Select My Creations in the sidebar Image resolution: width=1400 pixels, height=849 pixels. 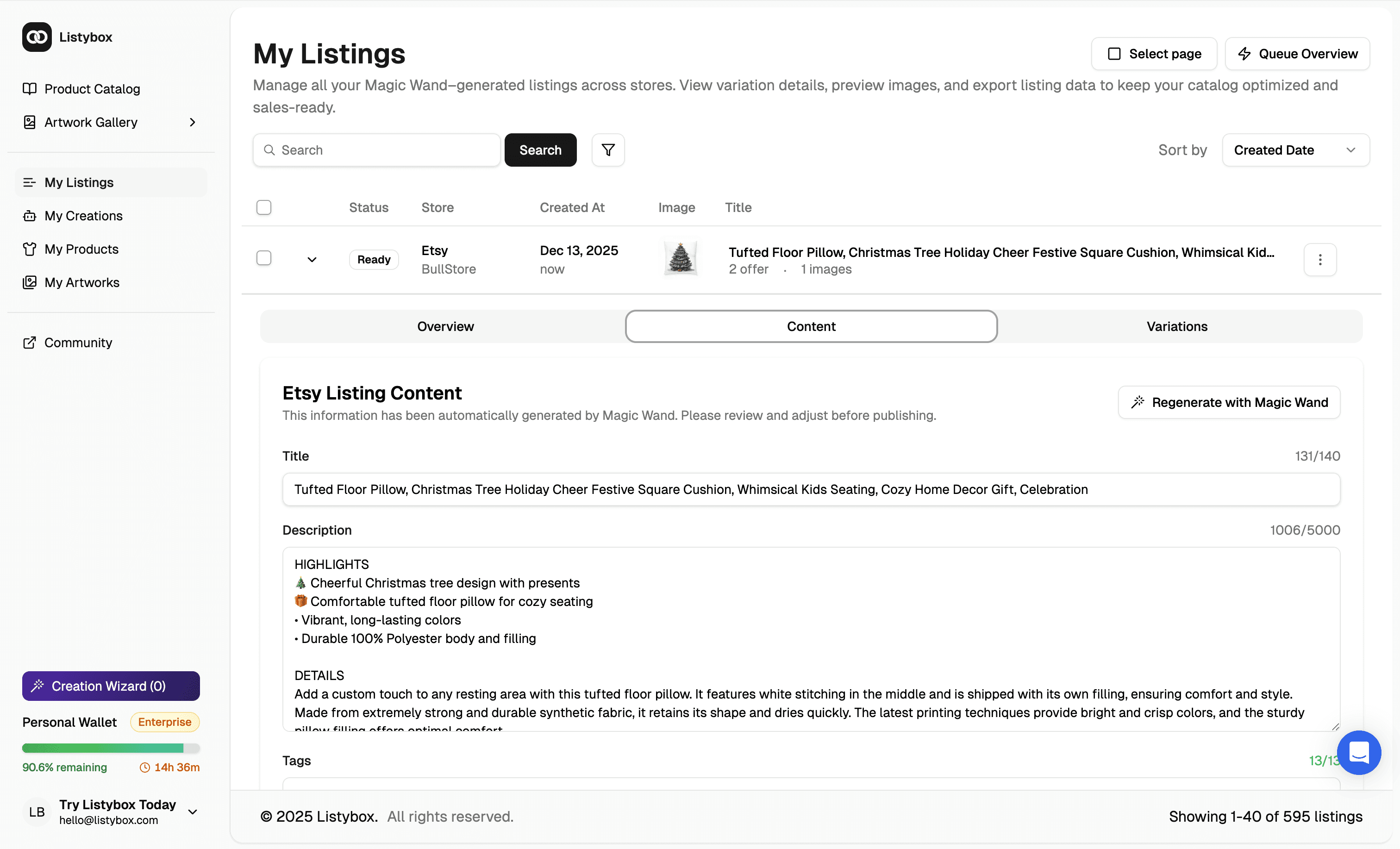[x=83, y=215]
